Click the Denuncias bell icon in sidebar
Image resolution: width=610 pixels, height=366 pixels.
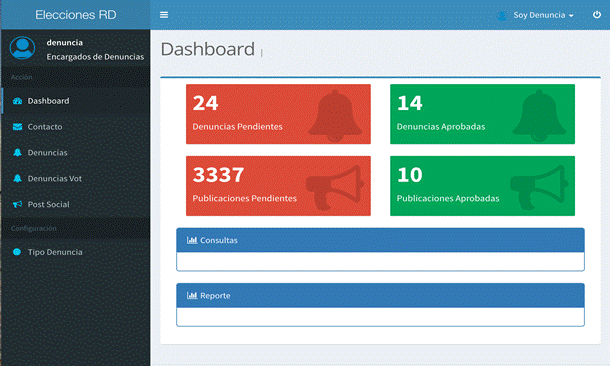(18, 152)
